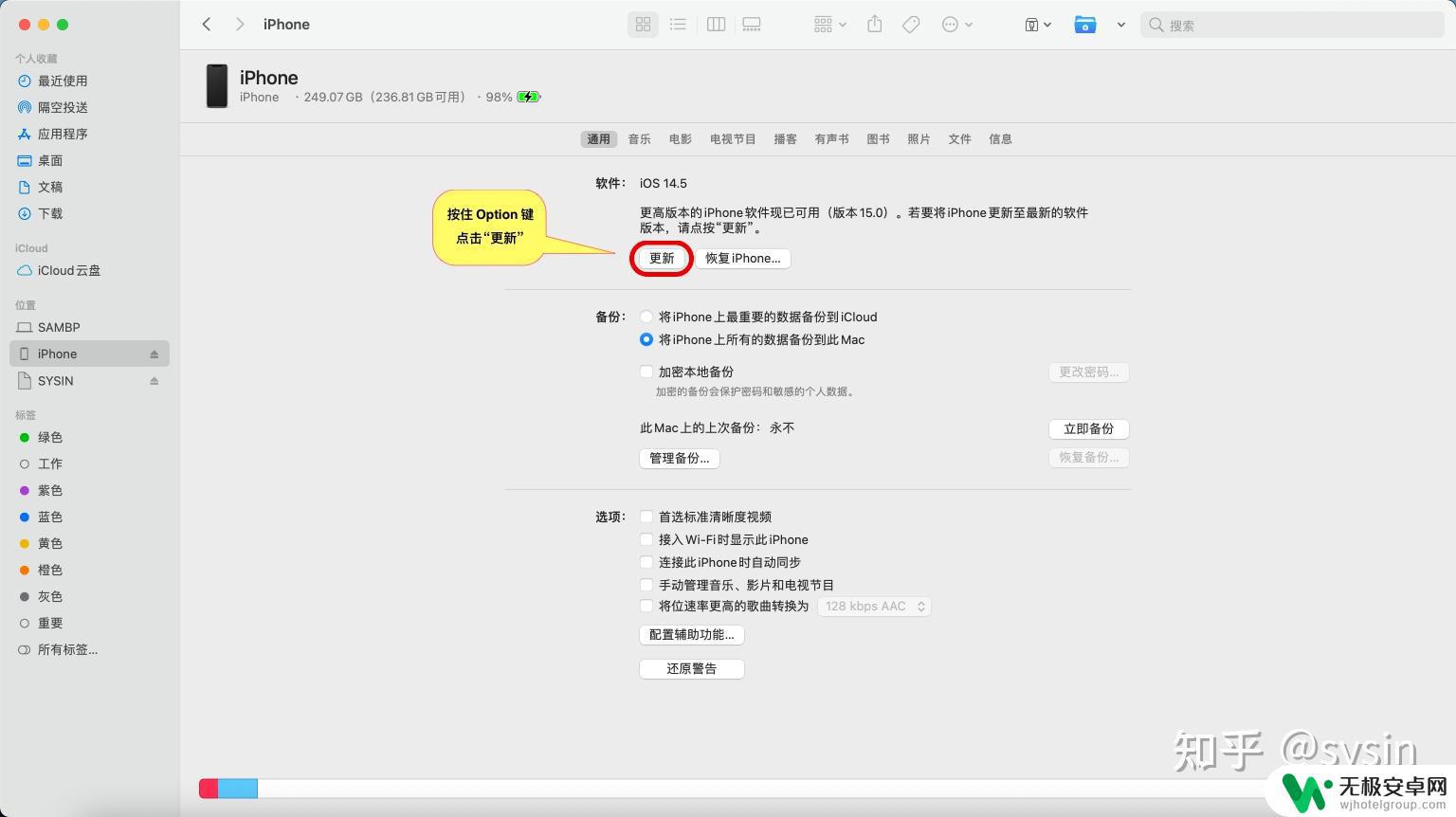This screenshot has width=1456, height=817.
Task: Open iCloud 云盘 in sidebar
Action: coord(60,270)
